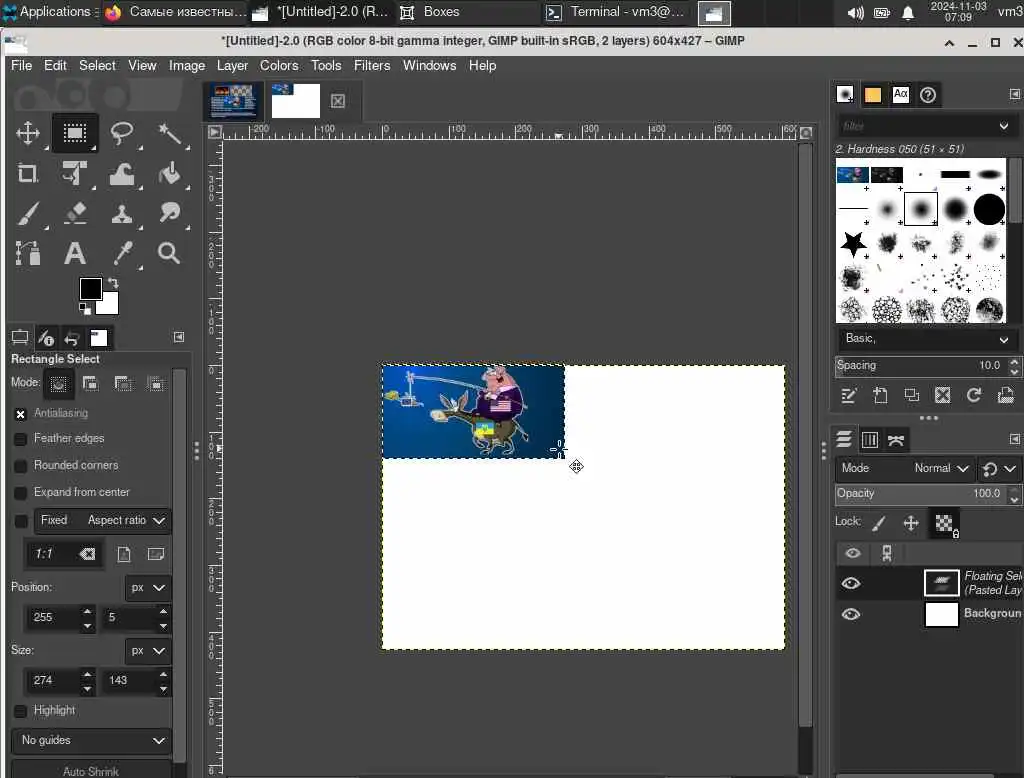The width and height of the screenshot is (1024, 778).
Task: Click Delete brush icon
Action: tap(942, 395)
